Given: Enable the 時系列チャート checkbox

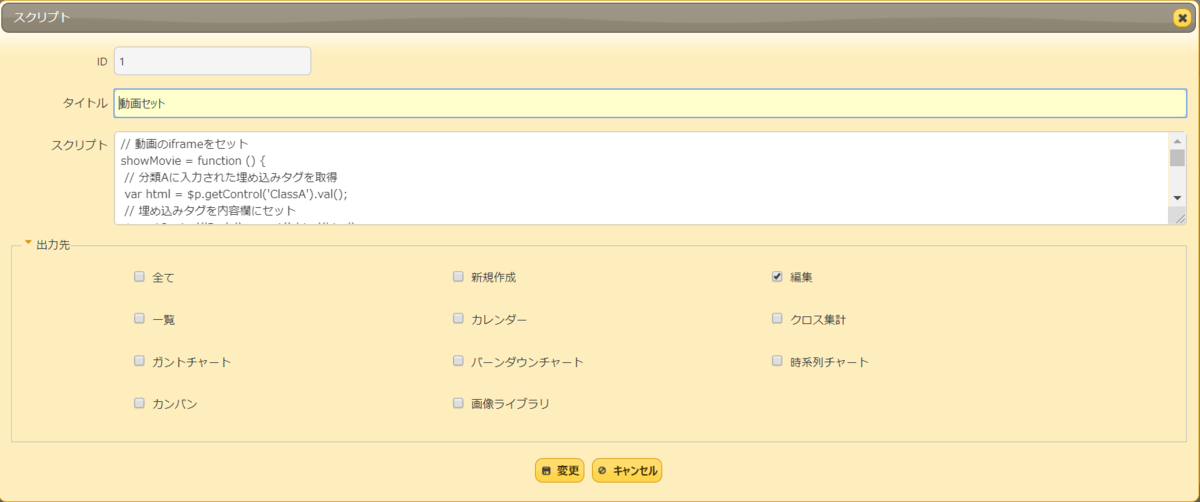Looking at the screenshot, I should 777,361.
